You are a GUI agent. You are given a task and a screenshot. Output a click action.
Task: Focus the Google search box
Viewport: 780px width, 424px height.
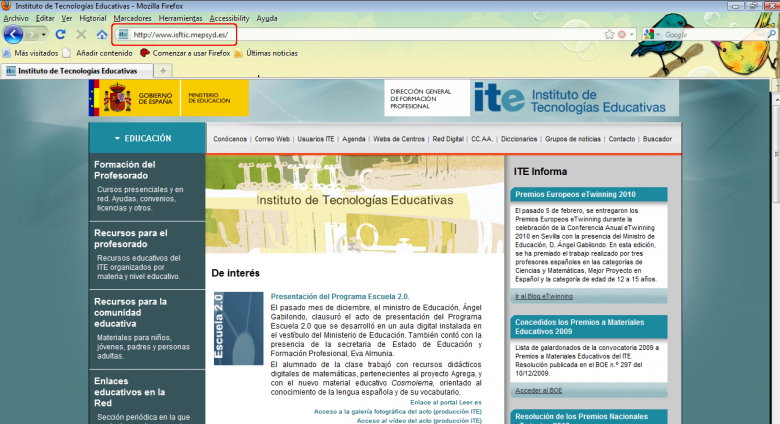pos(714,35)
